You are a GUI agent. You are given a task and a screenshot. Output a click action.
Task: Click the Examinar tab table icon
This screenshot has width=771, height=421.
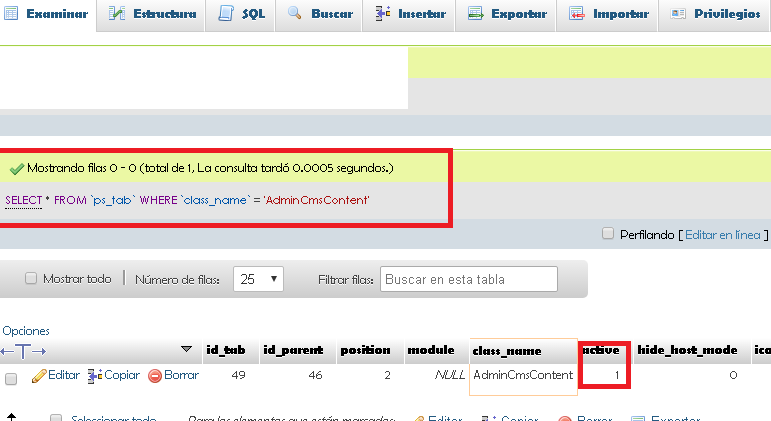[x=12, y=14]
